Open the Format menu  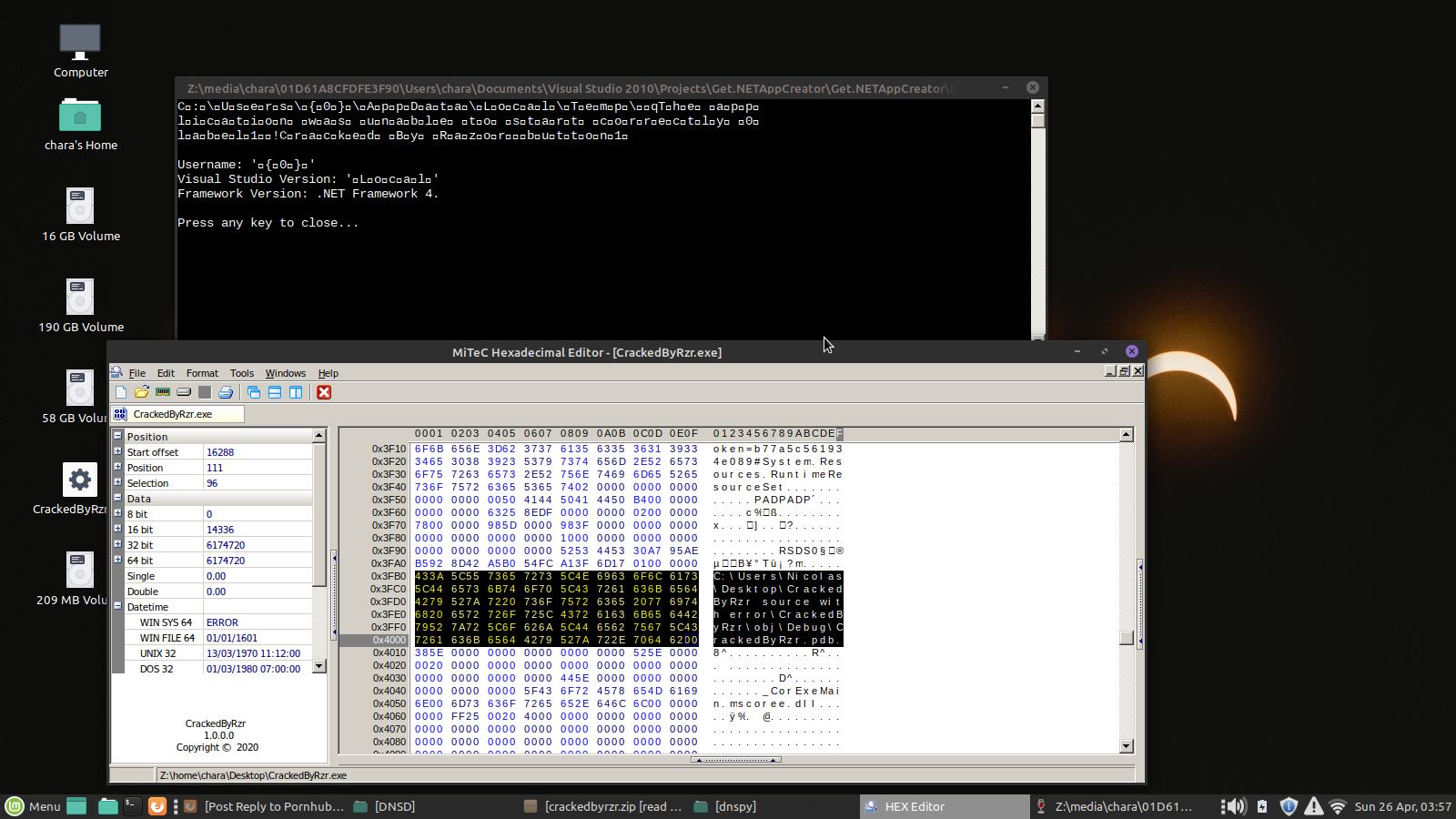click(202, 373)
